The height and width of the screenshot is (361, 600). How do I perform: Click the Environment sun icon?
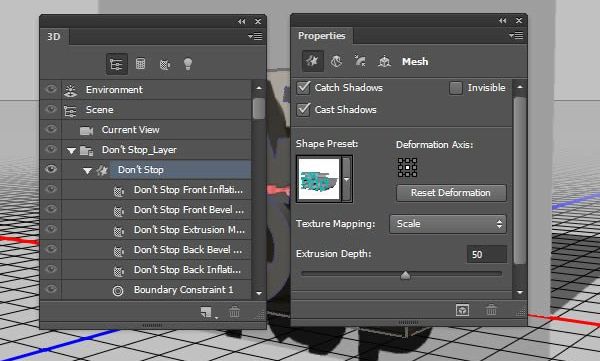click(70, 90)
